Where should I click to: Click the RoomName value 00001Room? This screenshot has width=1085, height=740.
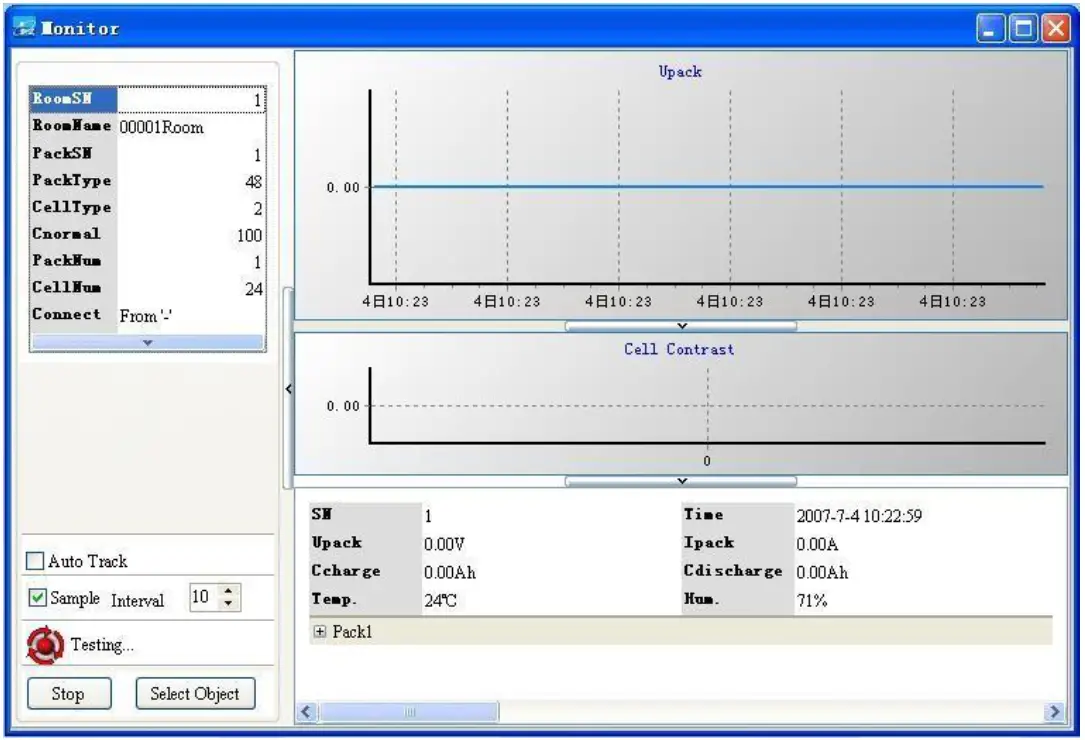click(160, 127)
